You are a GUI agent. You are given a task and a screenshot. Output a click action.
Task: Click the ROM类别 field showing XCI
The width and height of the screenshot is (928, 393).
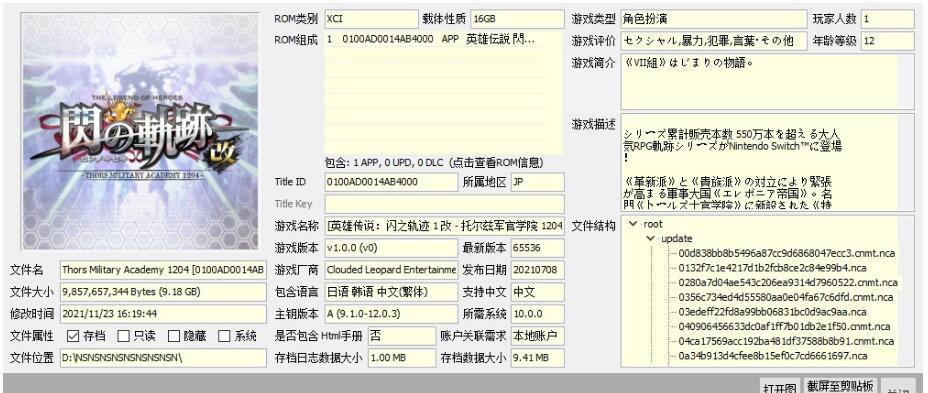pyautogui.click(x=371, y=19)
